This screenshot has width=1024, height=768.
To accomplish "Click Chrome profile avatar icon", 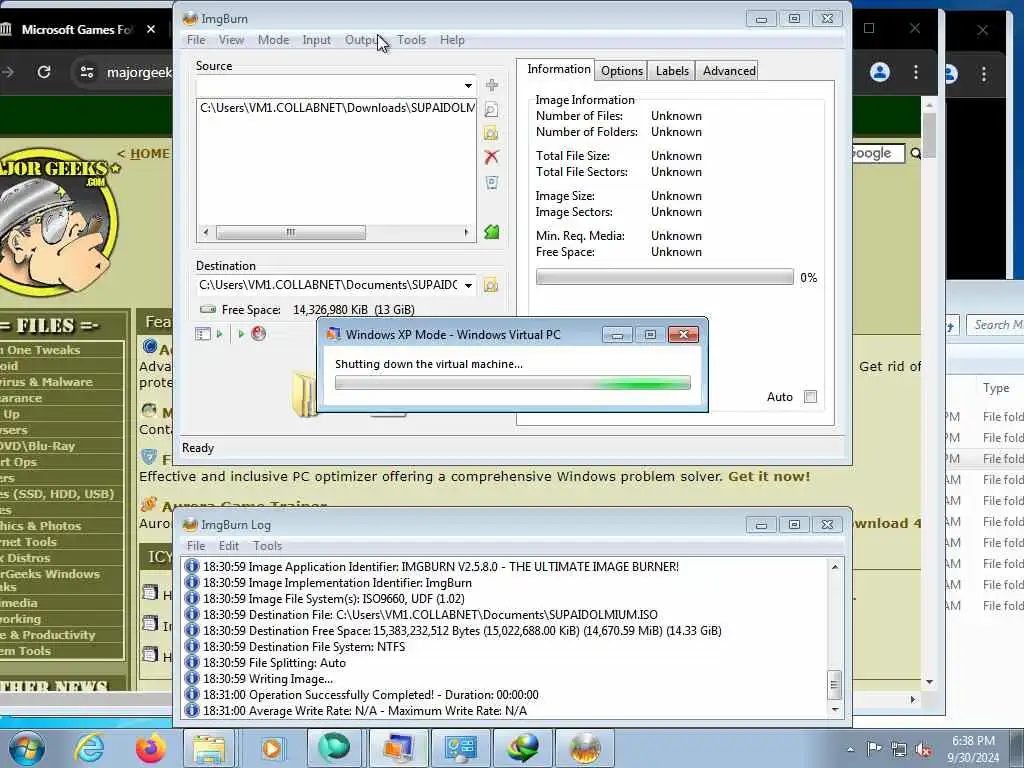I will tap(880, 72).
